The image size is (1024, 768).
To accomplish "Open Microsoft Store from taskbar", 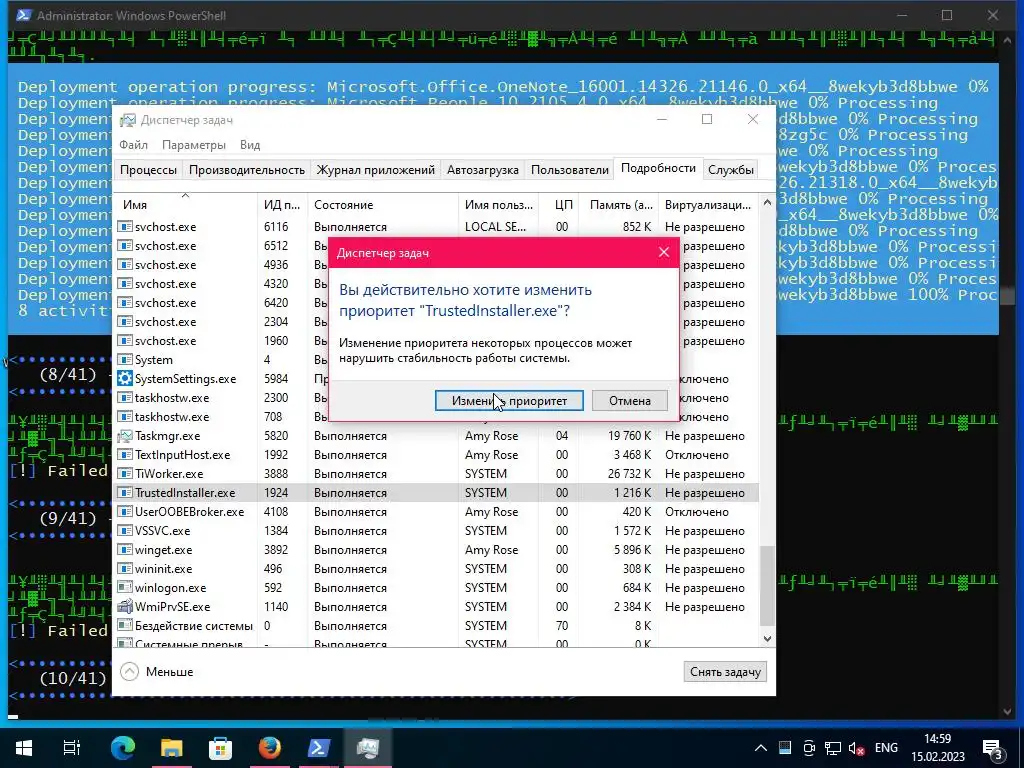I will click(x=221, y=747).
